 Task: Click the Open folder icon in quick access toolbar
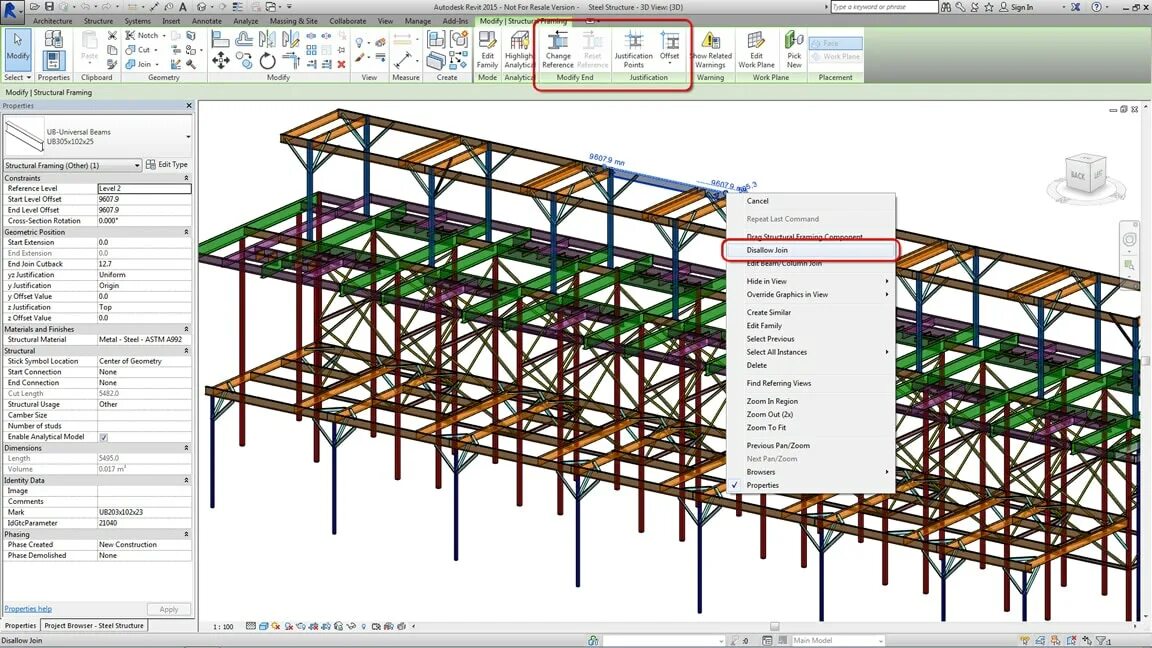[x=34, y=7]
